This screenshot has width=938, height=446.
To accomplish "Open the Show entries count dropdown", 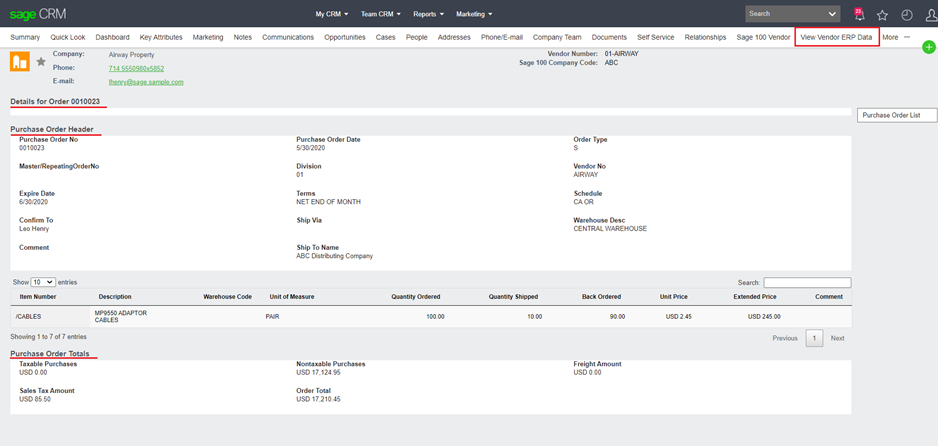I will click(x=43, y=282).
